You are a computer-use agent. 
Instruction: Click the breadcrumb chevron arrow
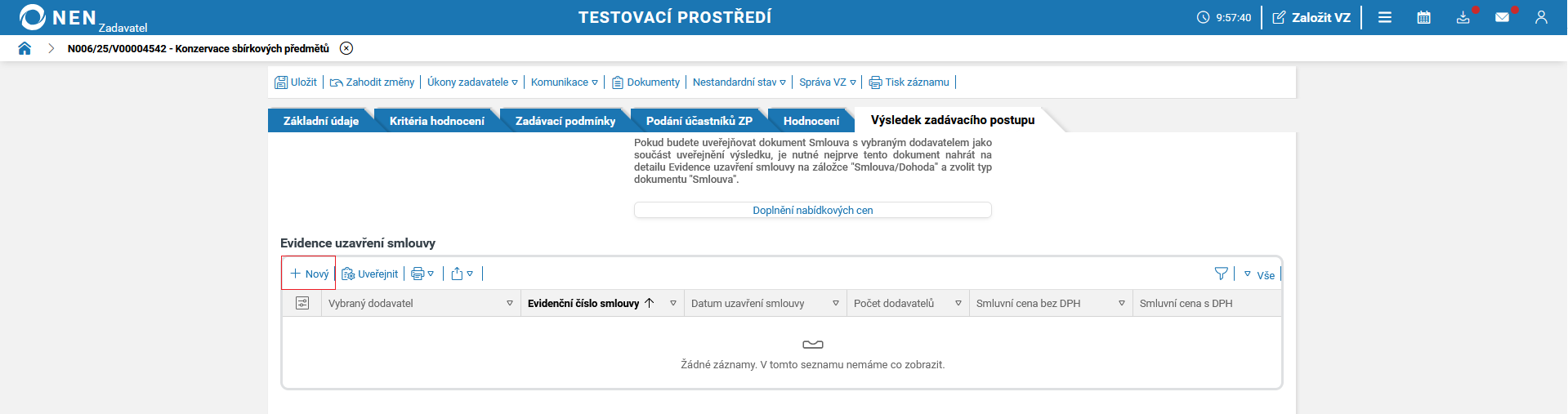click(x=51, y=48)
